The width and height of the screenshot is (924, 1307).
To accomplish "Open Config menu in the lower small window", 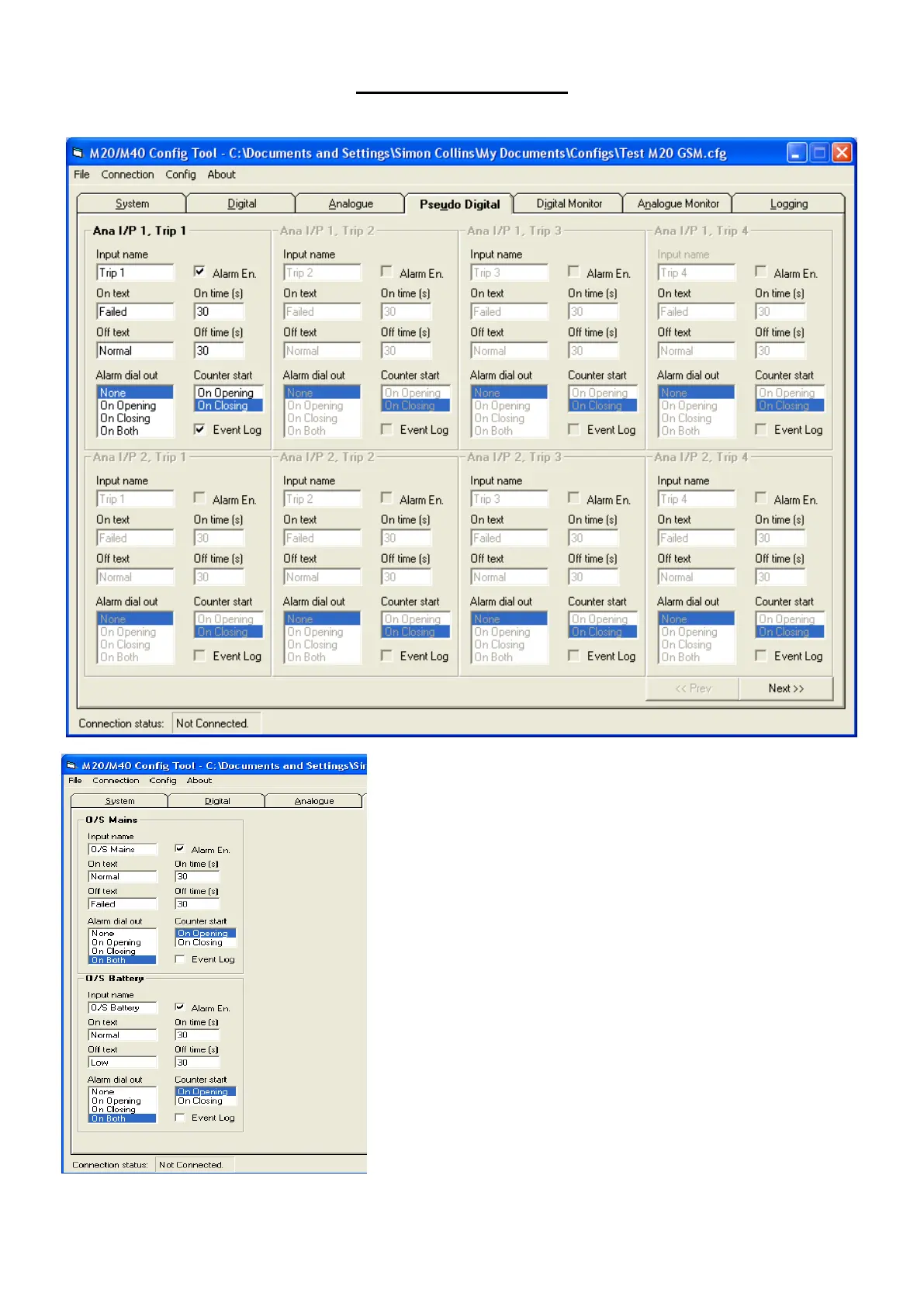I will point(163,781).
